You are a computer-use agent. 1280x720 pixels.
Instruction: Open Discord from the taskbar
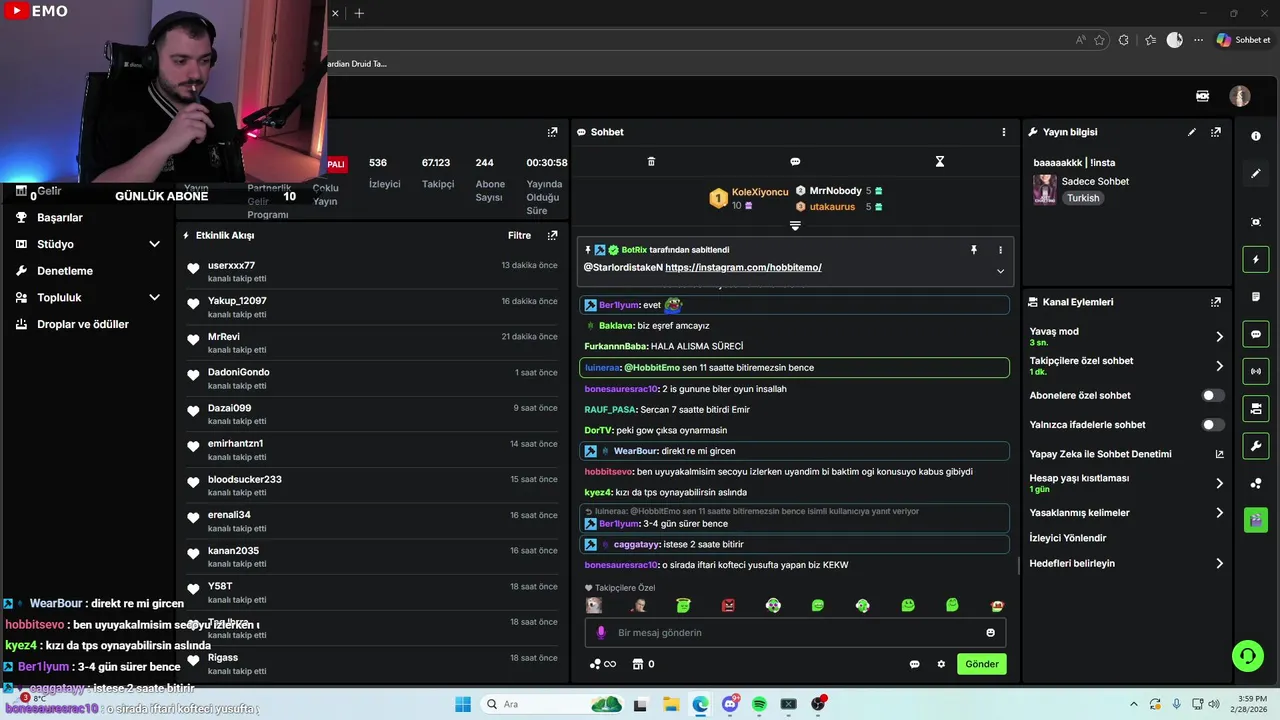(x=730, y=704)
